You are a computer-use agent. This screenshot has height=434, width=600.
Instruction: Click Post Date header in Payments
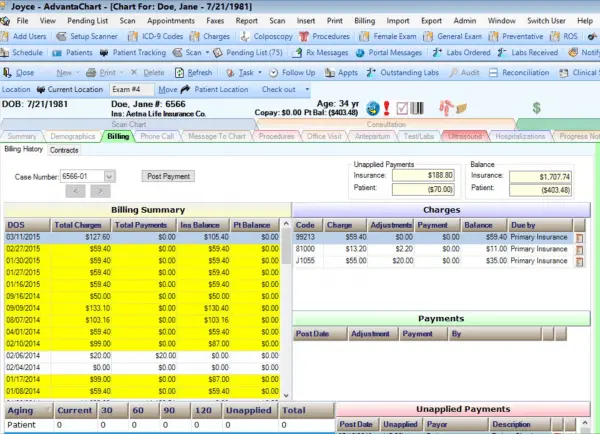pos(320,334)
